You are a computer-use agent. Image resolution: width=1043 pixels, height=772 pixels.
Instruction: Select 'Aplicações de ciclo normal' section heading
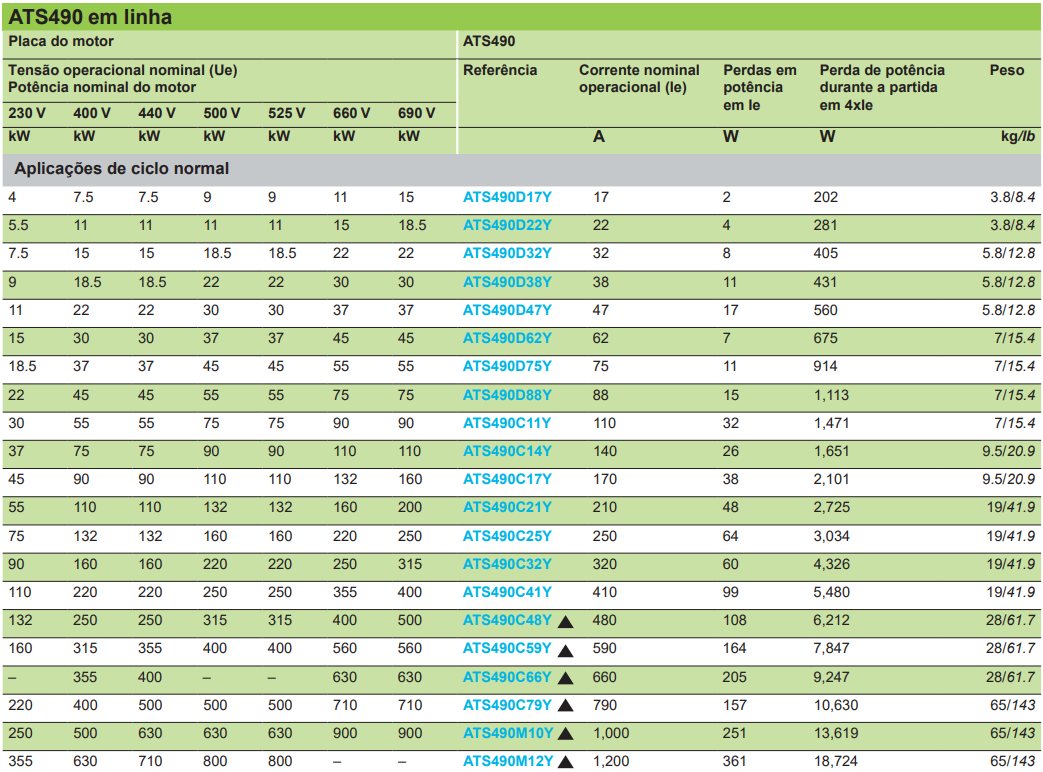(122, 169)
